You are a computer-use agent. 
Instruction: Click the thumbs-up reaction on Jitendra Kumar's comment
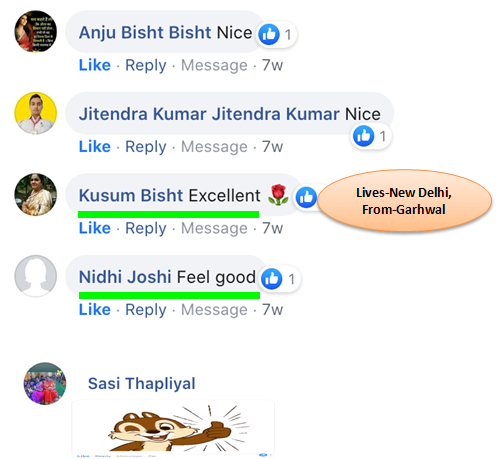coord(363,136)
